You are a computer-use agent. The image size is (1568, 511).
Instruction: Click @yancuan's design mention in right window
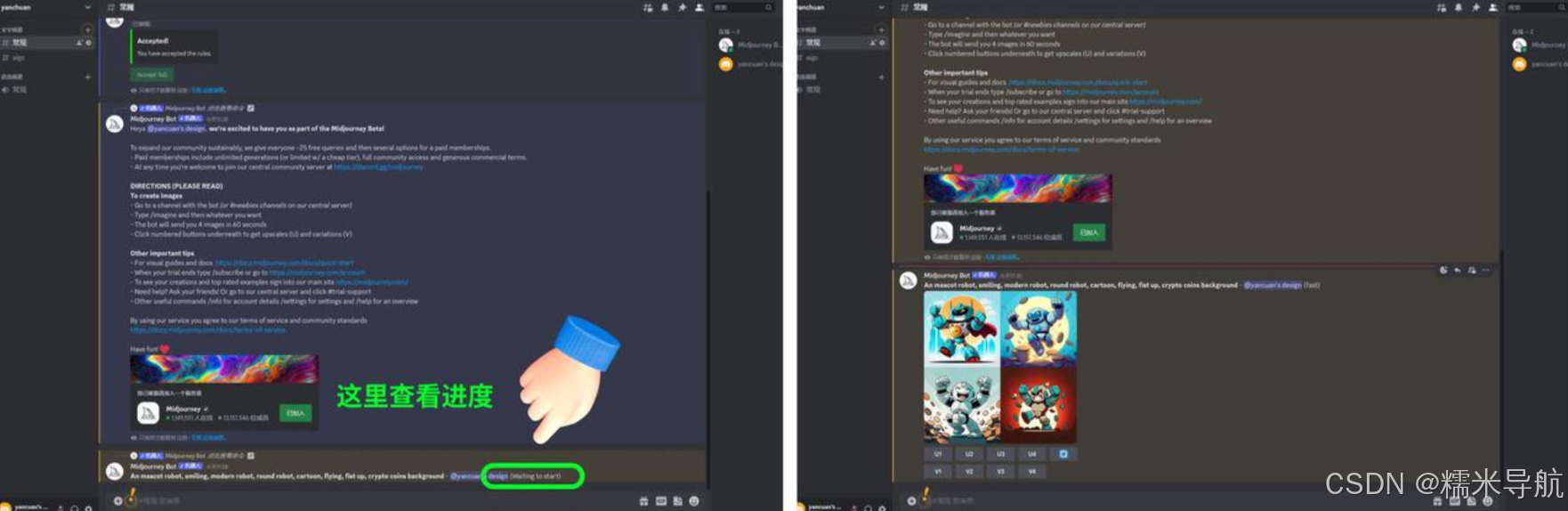click(1272, 285)
